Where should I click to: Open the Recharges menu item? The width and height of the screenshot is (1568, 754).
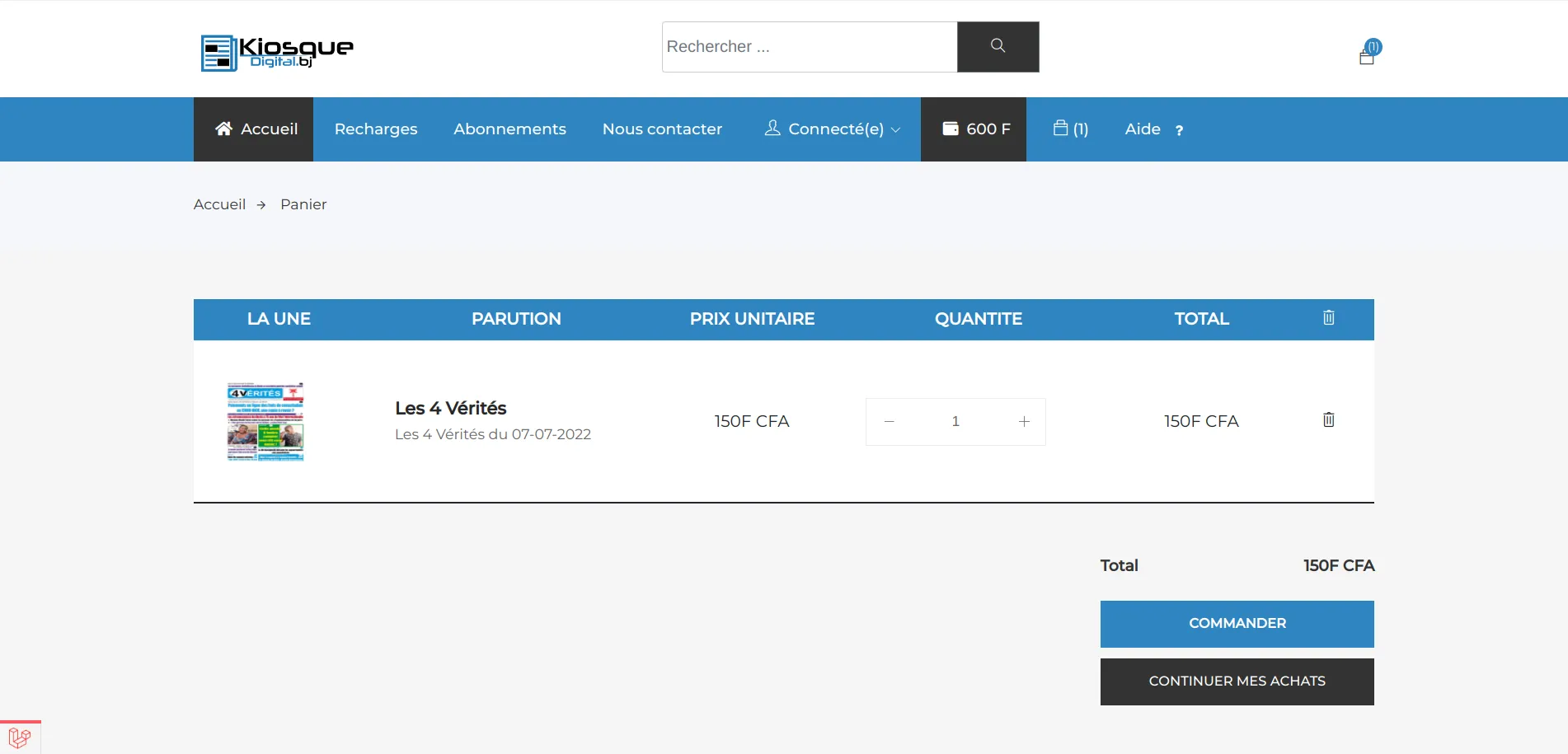pos(376,129)
